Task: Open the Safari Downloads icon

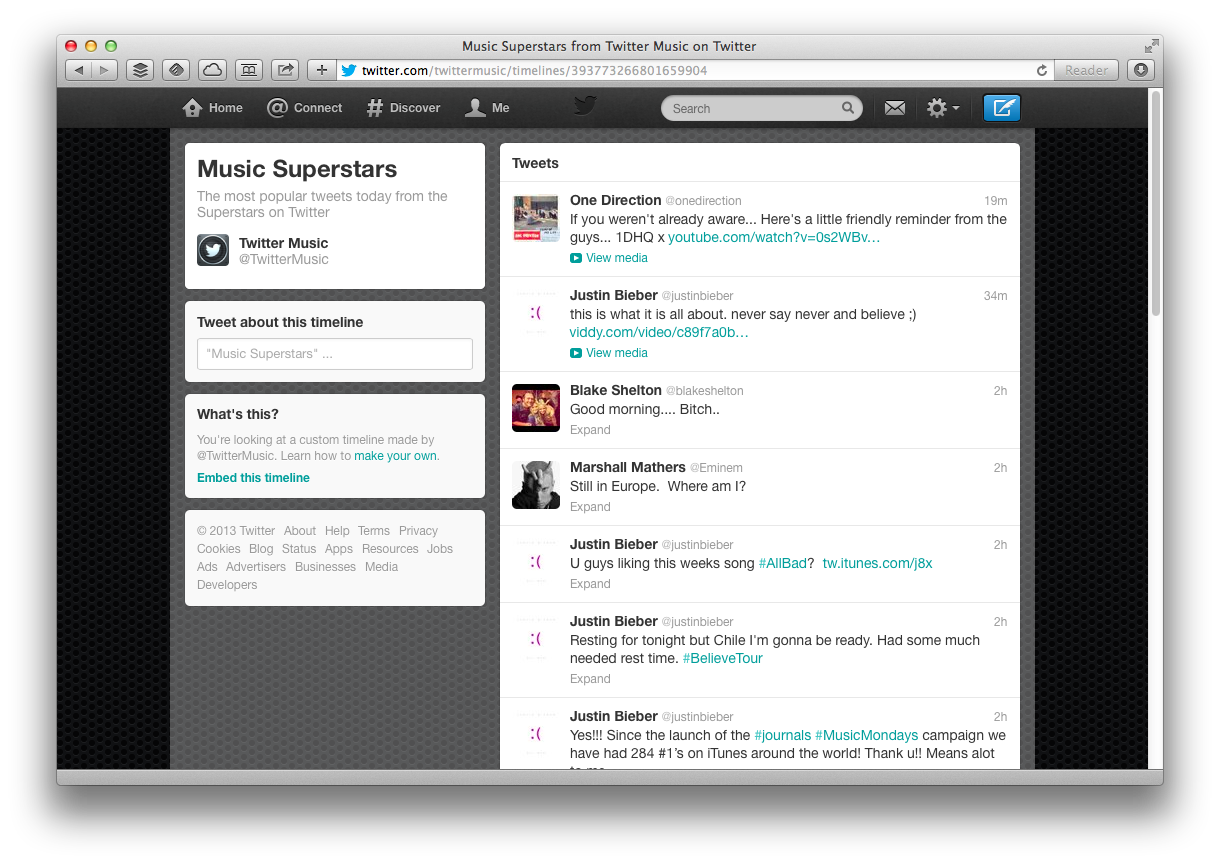Action: pos(1140,70)
